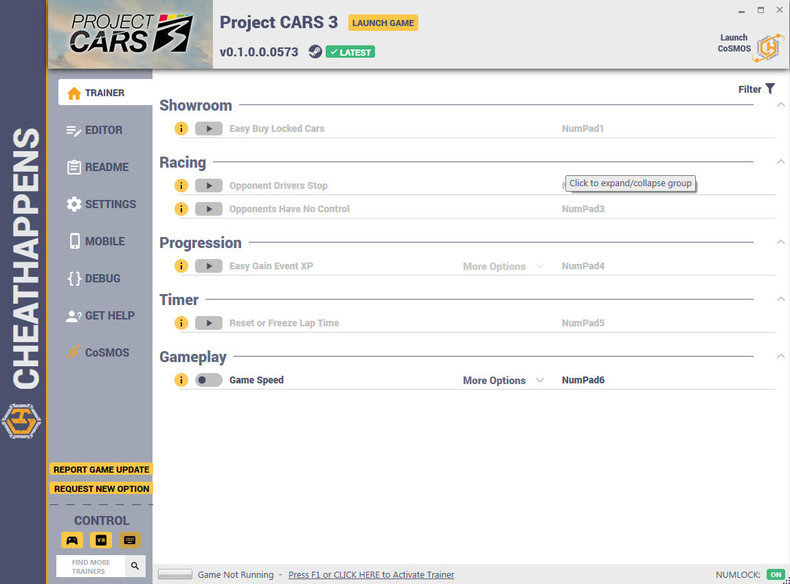Screen dimensions: 790x584
Task: Click the activate trainer link
Action: click(x=371, y=574)
